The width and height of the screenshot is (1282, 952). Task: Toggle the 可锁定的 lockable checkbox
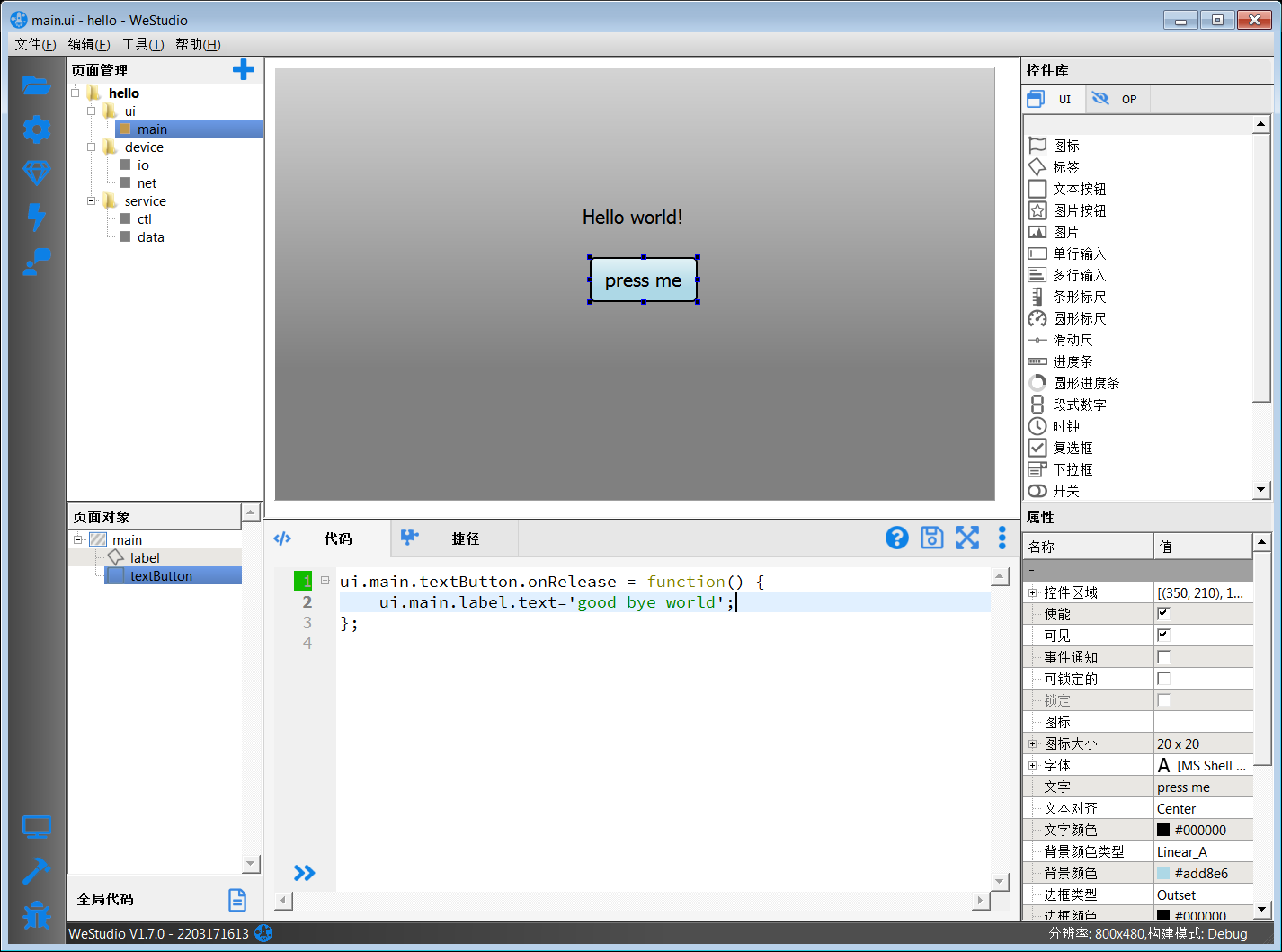(1163, 679)
